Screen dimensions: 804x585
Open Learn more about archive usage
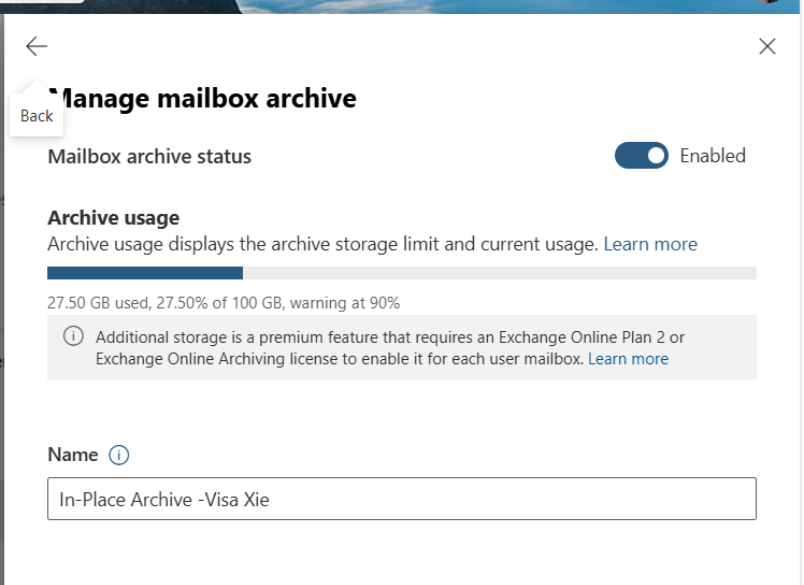(x=650, y=243)
